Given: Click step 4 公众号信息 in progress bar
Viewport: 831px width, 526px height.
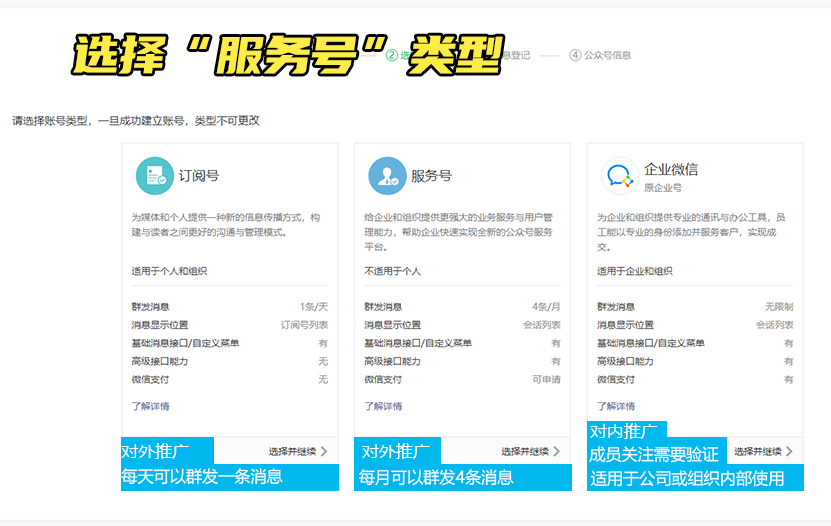Looking at the screenshot, I should click(x=600, y=55).
